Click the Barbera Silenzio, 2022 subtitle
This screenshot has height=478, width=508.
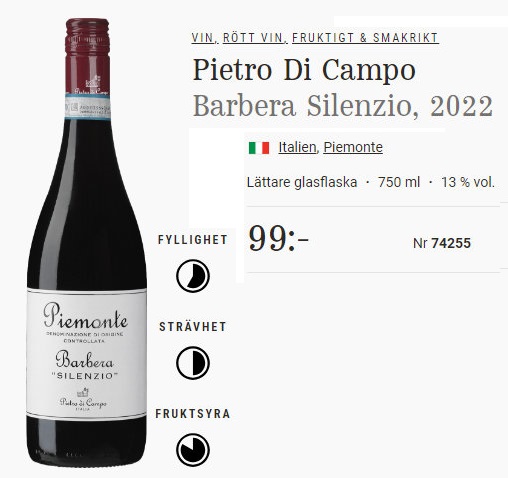pos(343,106)
